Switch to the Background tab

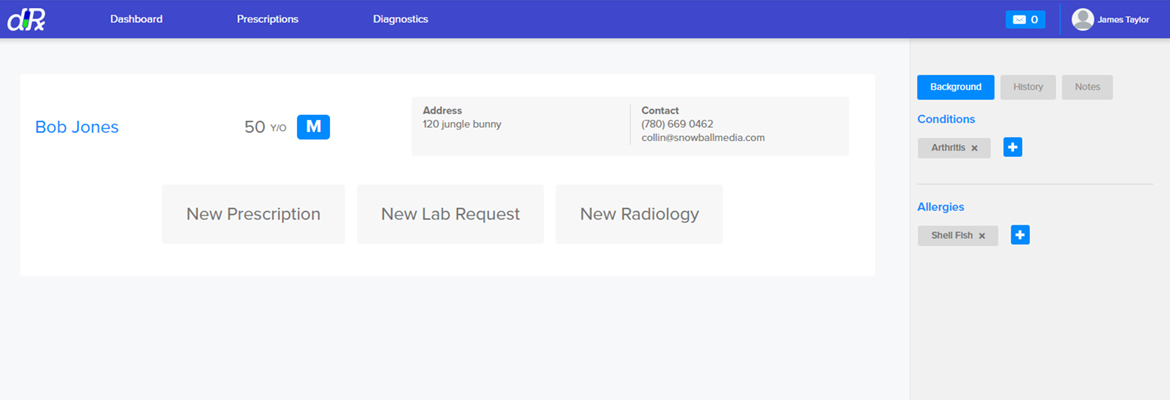point(955,87)
